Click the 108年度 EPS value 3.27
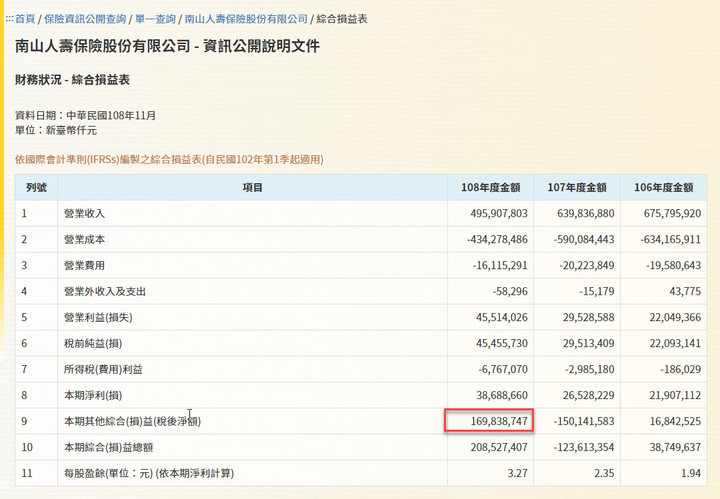 (518, 473)
